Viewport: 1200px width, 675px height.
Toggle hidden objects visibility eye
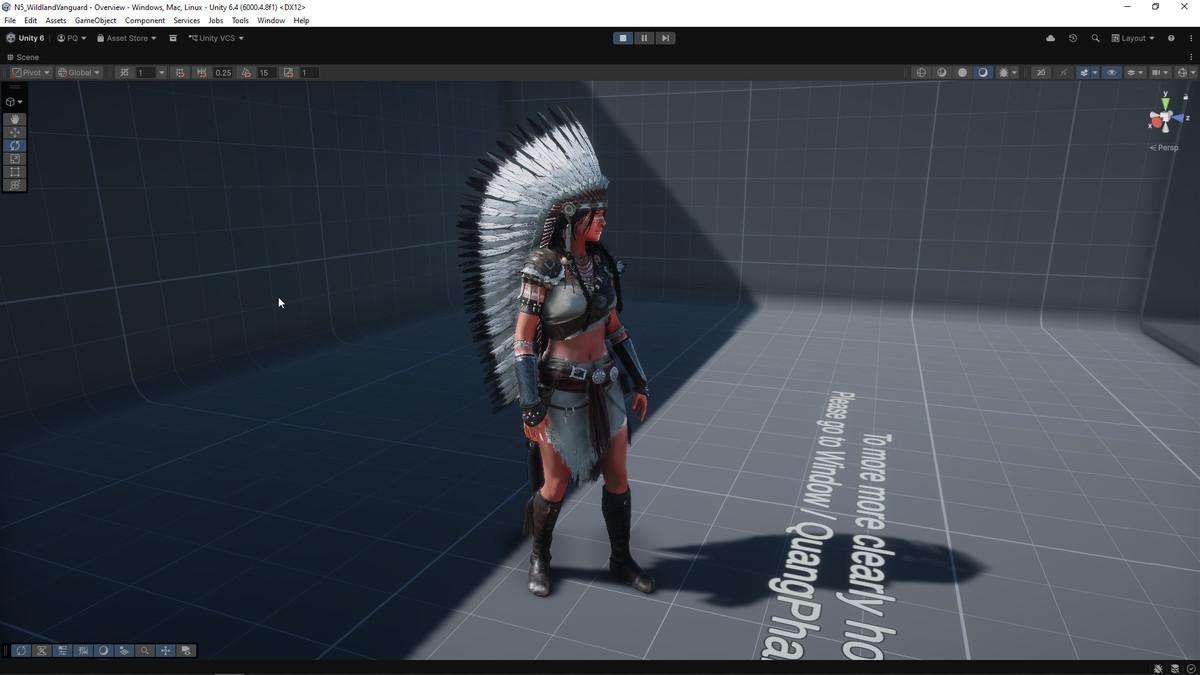[x=1112, y=72]
